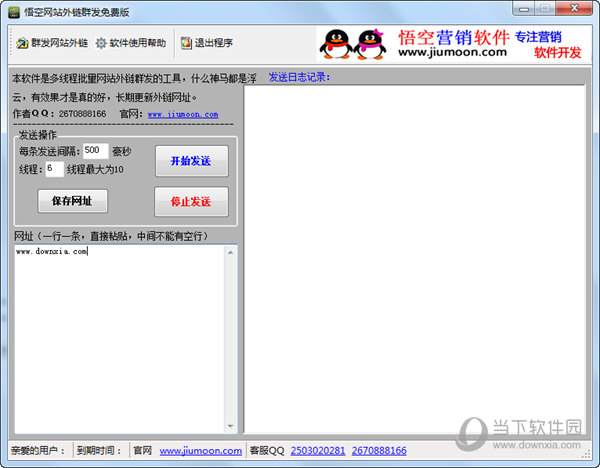Click the 作者QQ 2670888166 text
This screenshot has width=600, height=468.
(x=59, y=114)
